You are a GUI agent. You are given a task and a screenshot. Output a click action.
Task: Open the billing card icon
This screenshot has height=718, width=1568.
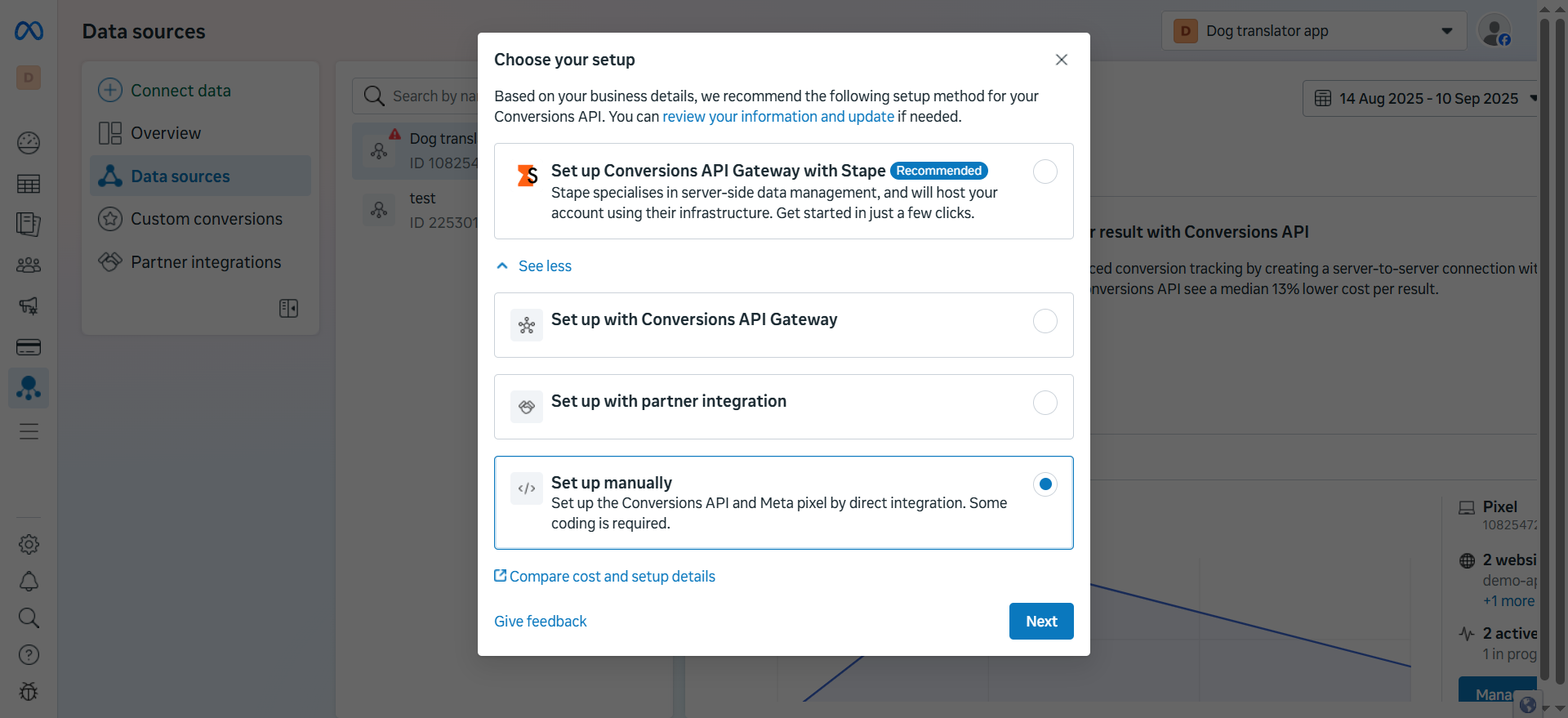29,347
